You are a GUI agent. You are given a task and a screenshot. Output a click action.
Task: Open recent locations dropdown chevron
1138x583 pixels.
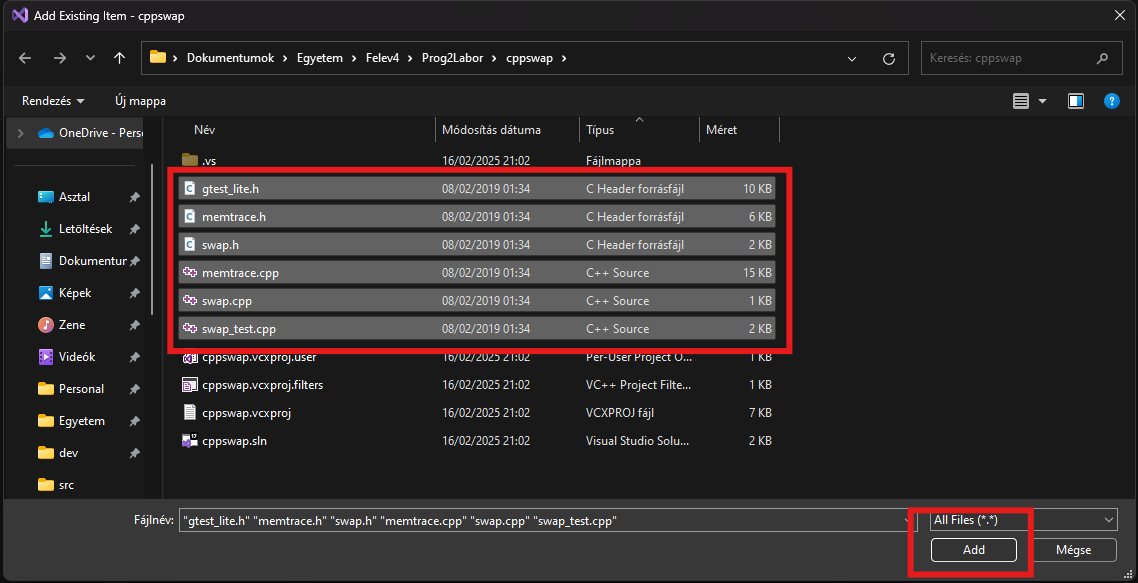pos(91,58)
